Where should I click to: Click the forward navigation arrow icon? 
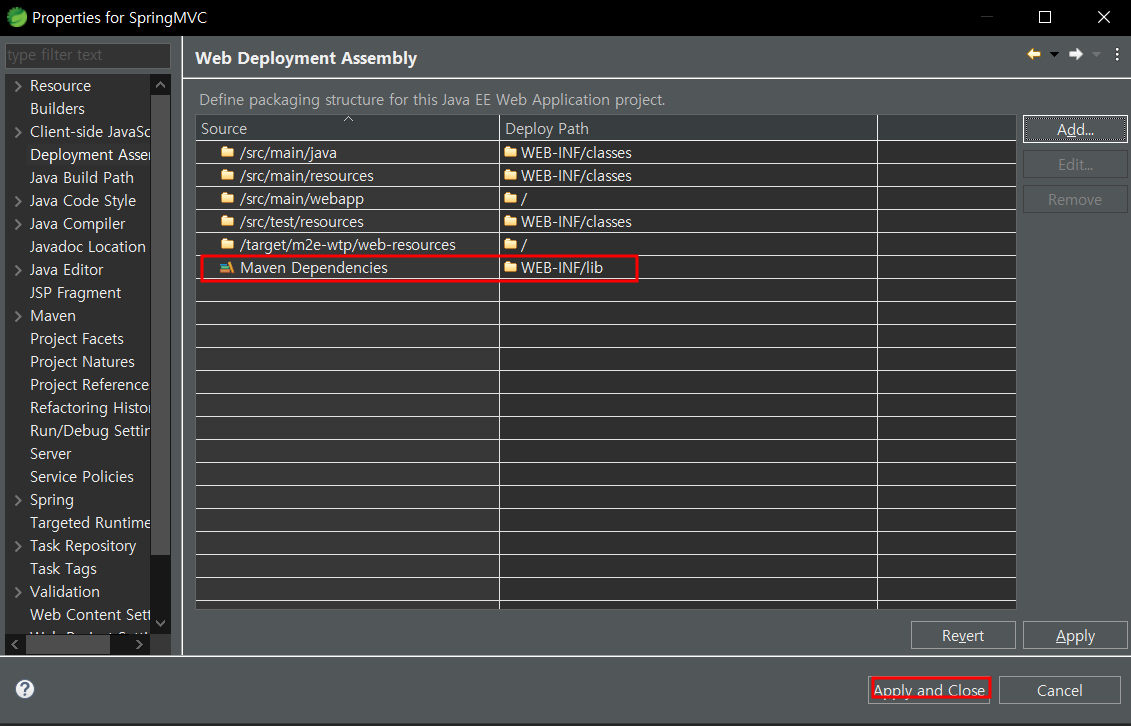pos(1075,54)
